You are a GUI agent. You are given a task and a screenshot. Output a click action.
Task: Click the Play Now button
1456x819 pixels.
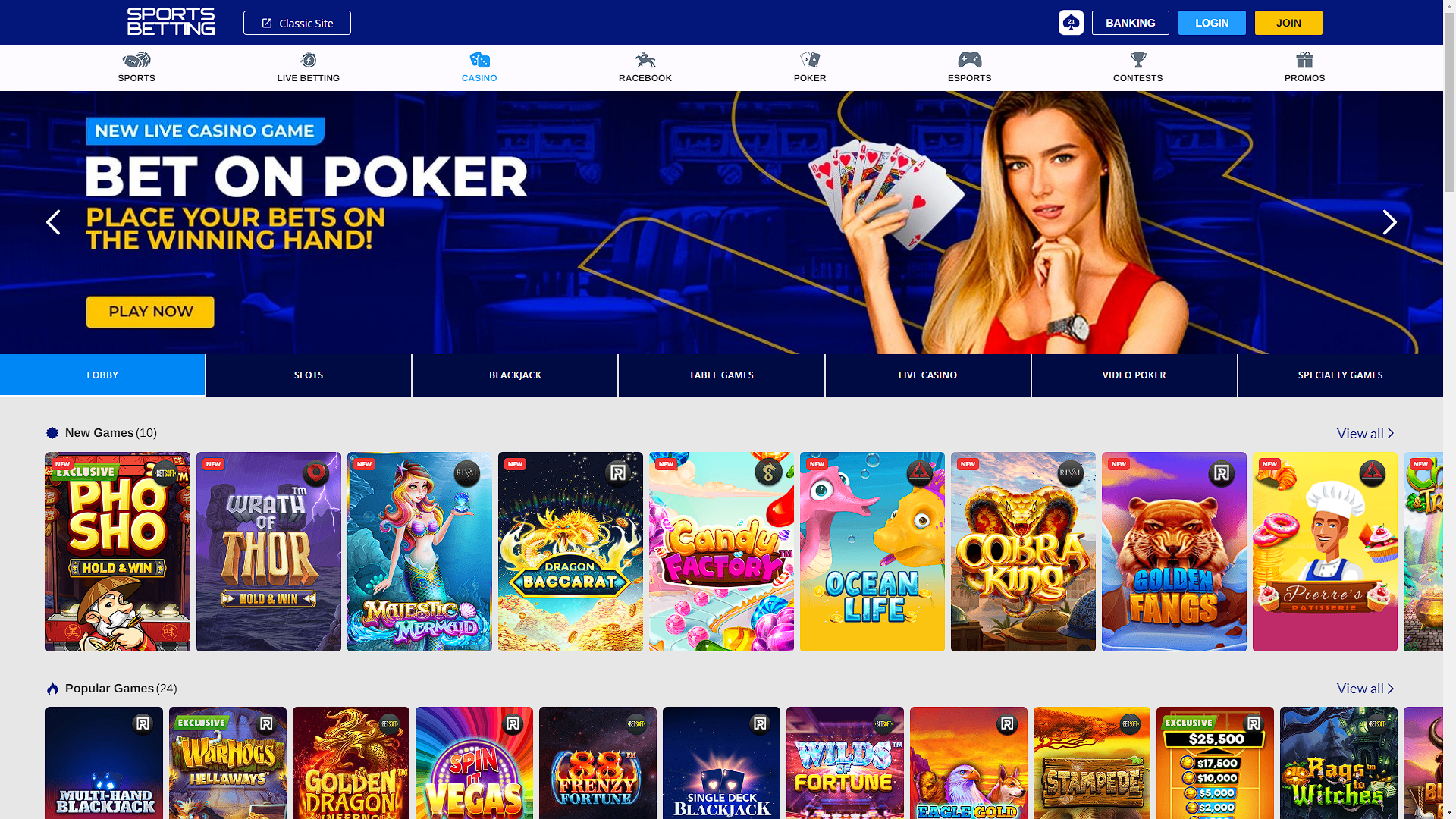pyautogui.click(x=150, y=312)
